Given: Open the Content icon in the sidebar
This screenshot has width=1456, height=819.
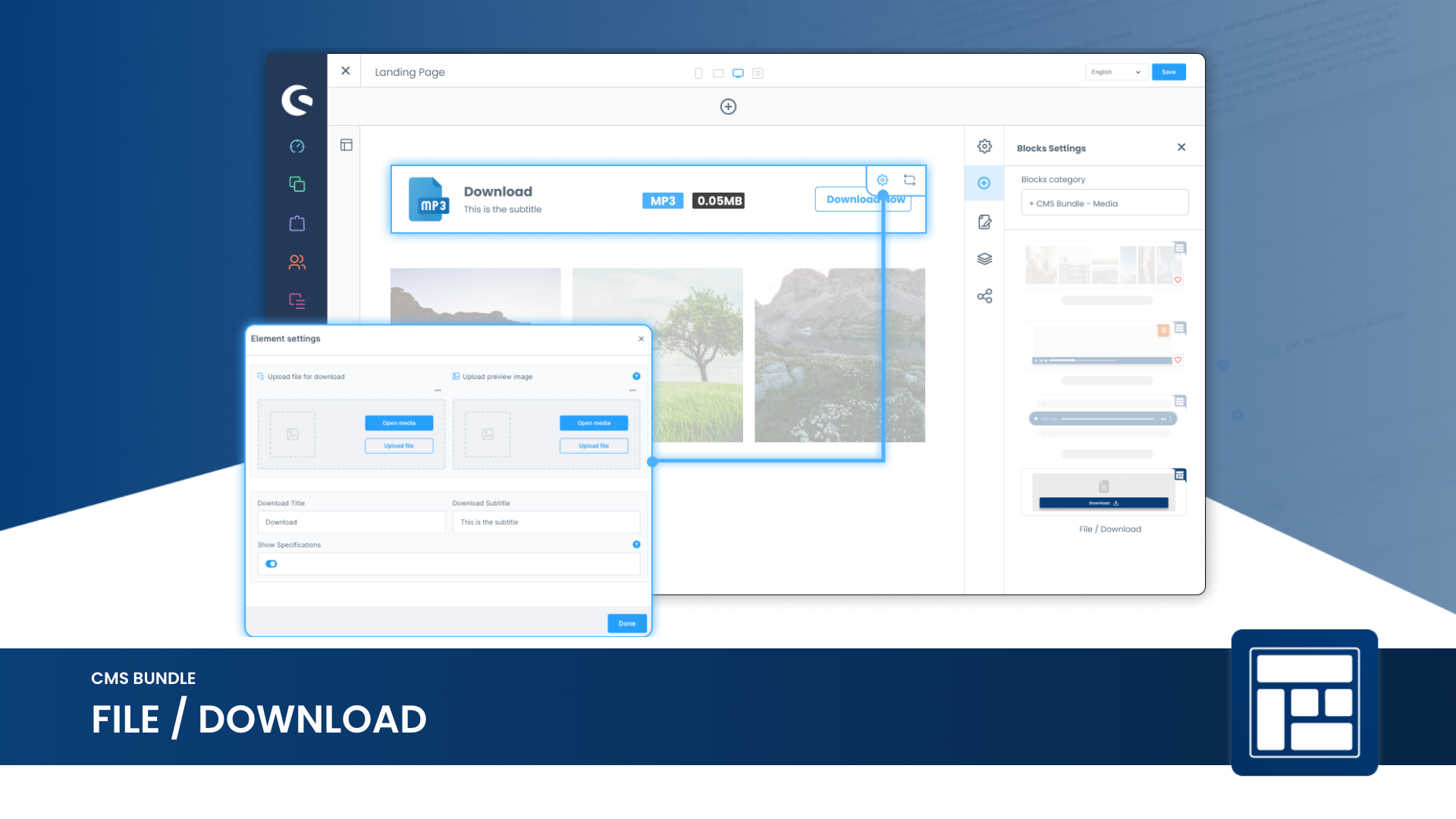Looking at the screenshot, I should 297,301.
